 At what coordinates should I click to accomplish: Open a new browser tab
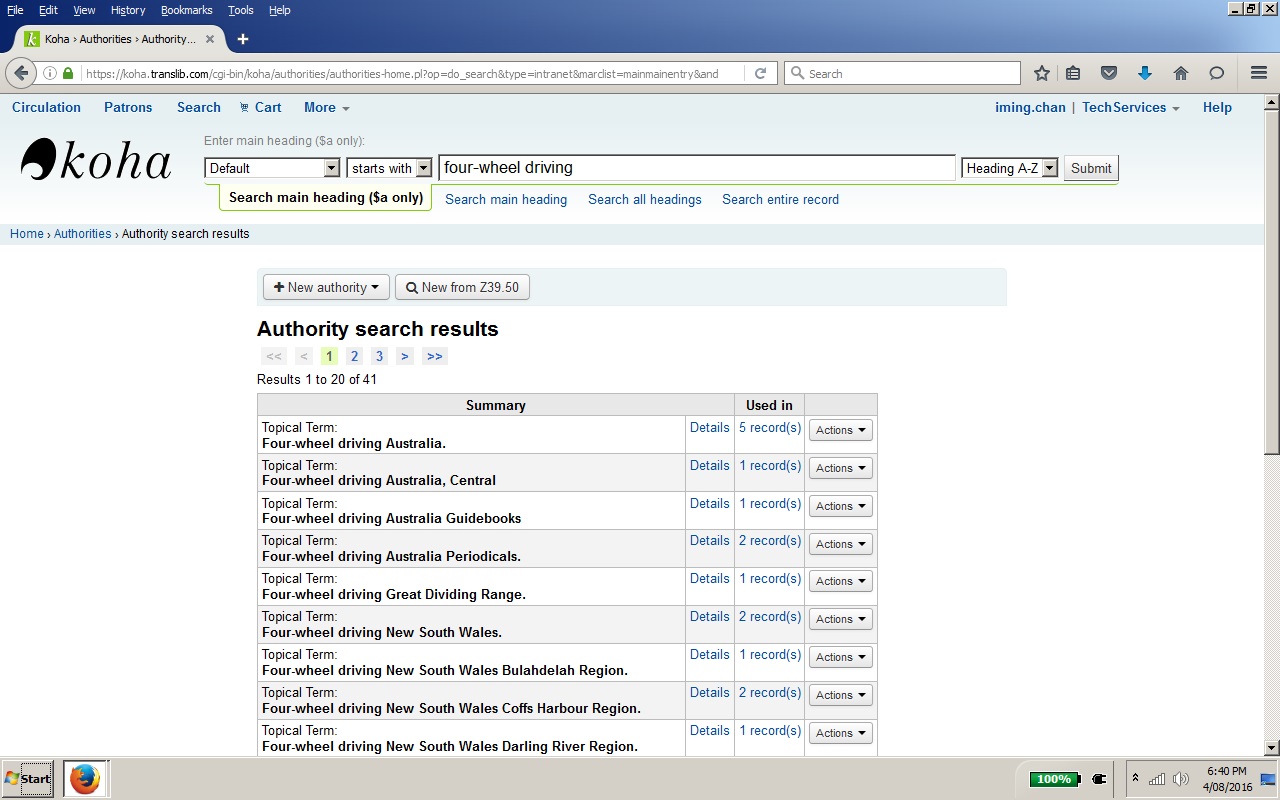click(x=242, y=39)
